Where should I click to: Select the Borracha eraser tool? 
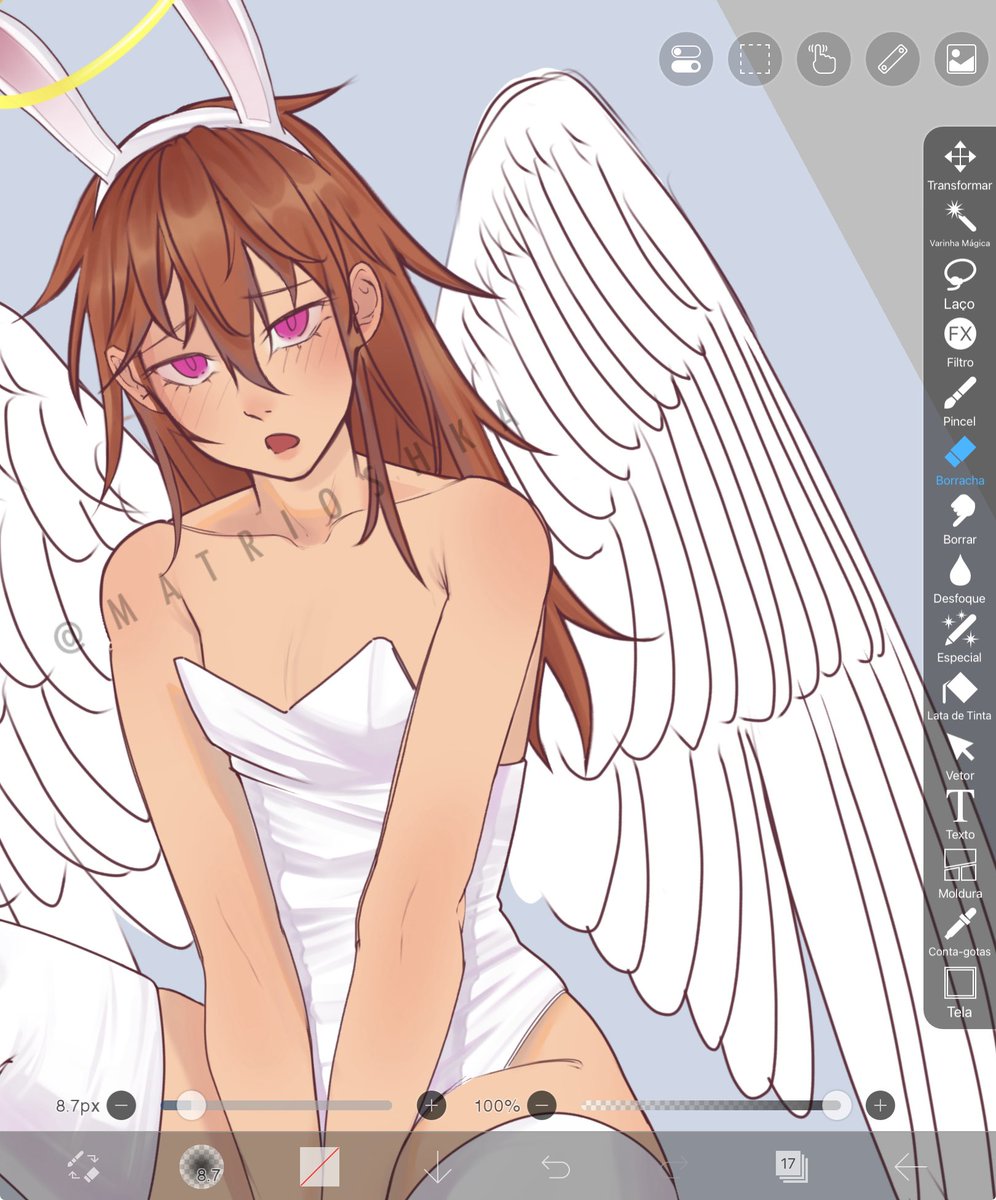tap(960, 461)
